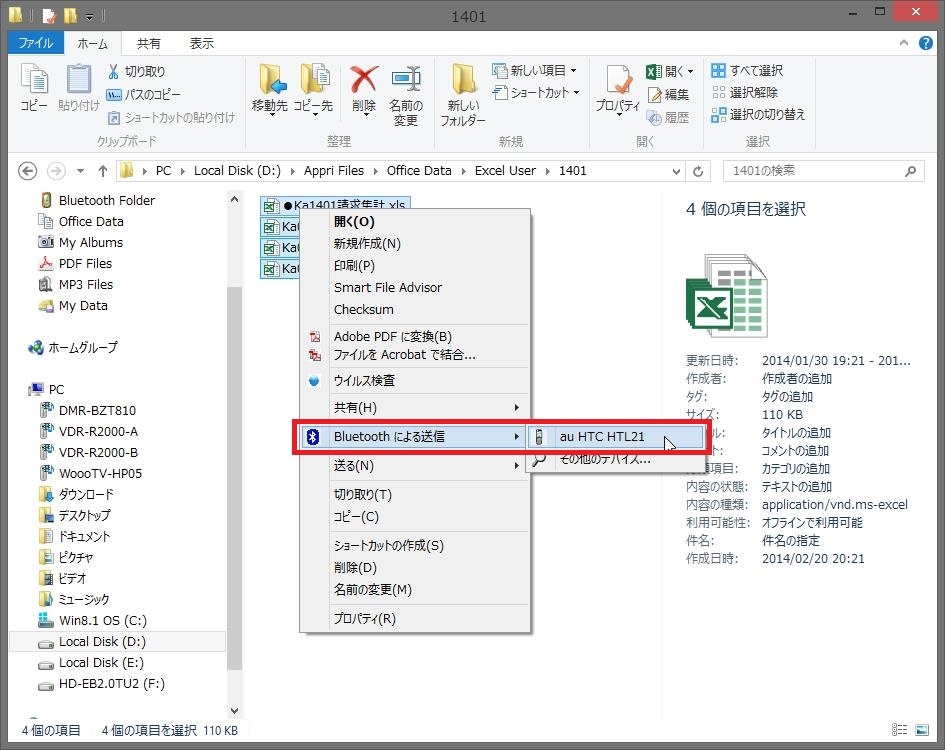Screen dimensions: 945x750
Task: Open the File (ファイル) tab
Action: 35,43
